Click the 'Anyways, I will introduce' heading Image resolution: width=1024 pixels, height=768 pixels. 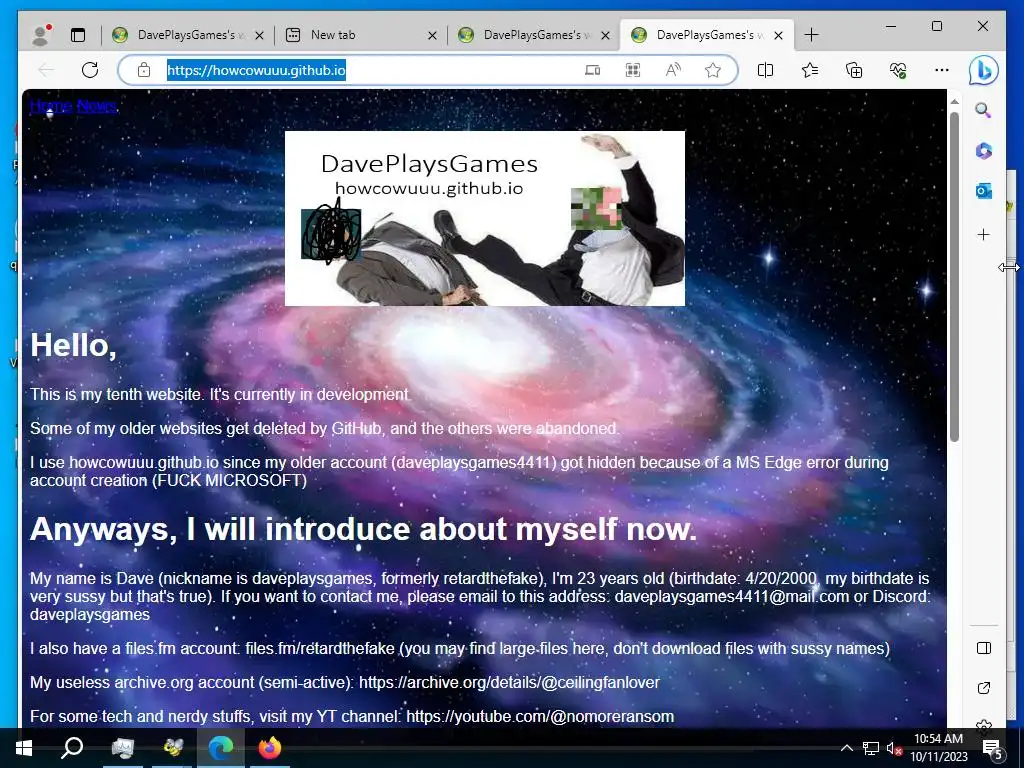tap(363, 528)
